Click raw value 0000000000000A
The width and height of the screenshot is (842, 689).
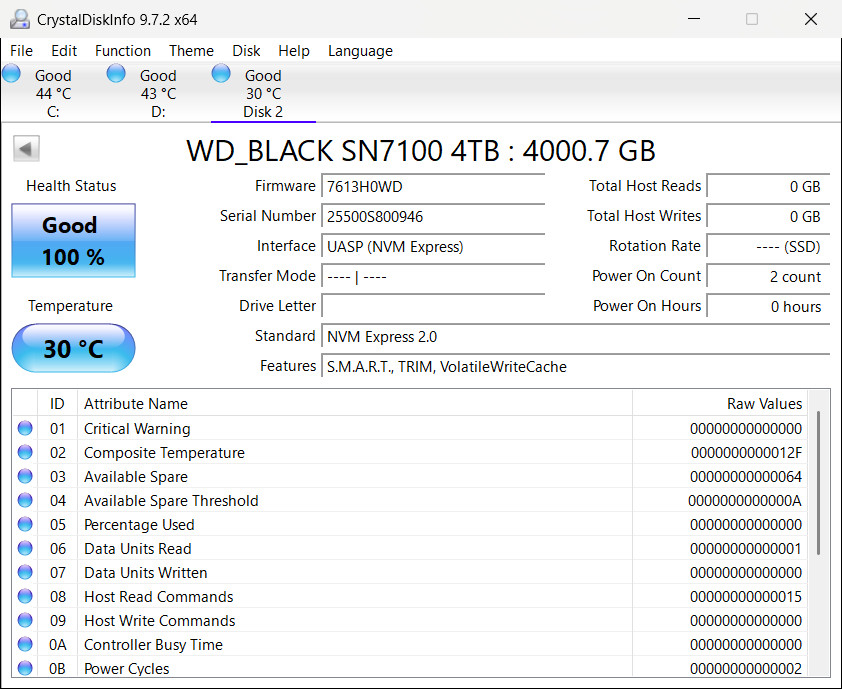click(x=745, y=501)
